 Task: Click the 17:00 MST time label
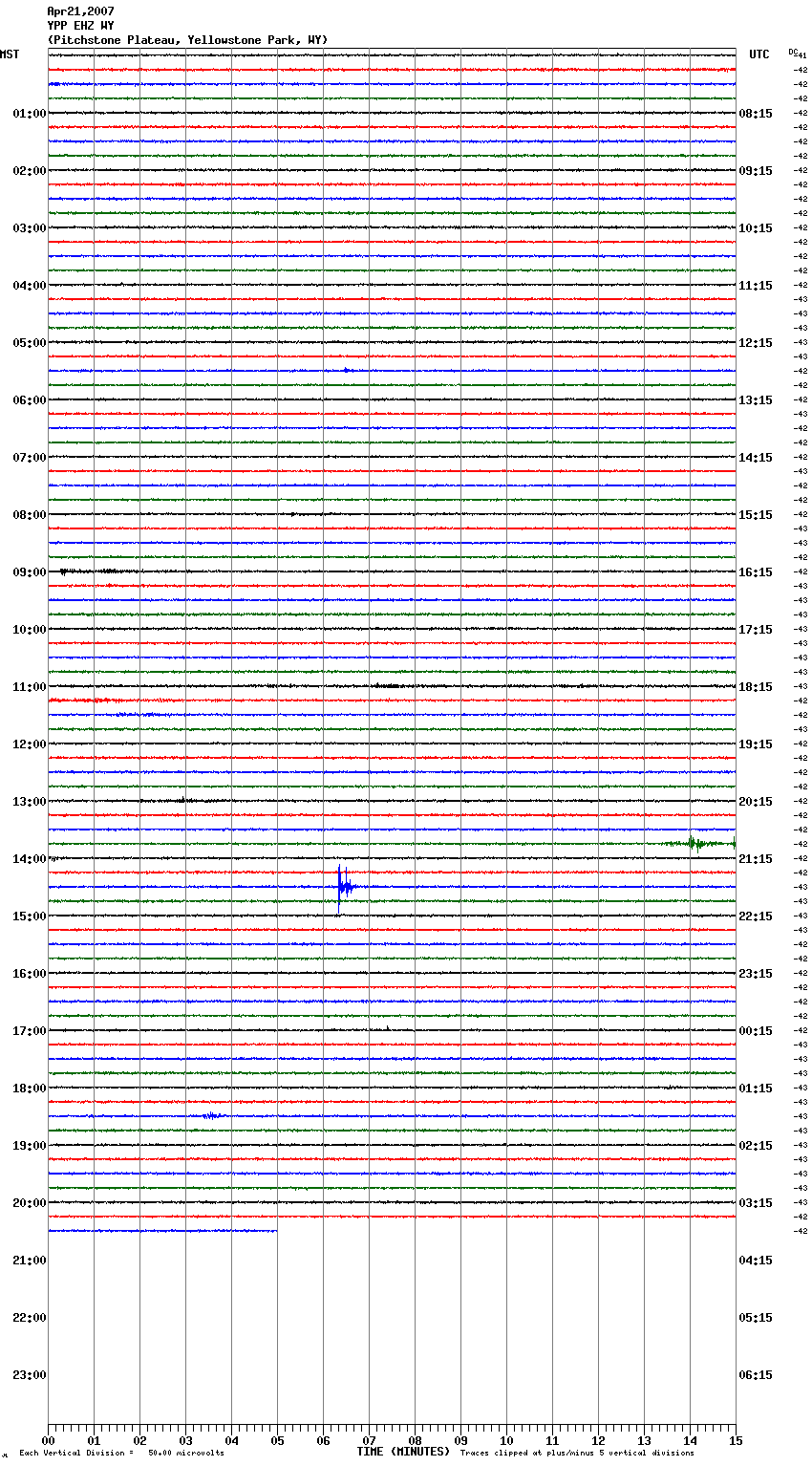(30, 1031)
